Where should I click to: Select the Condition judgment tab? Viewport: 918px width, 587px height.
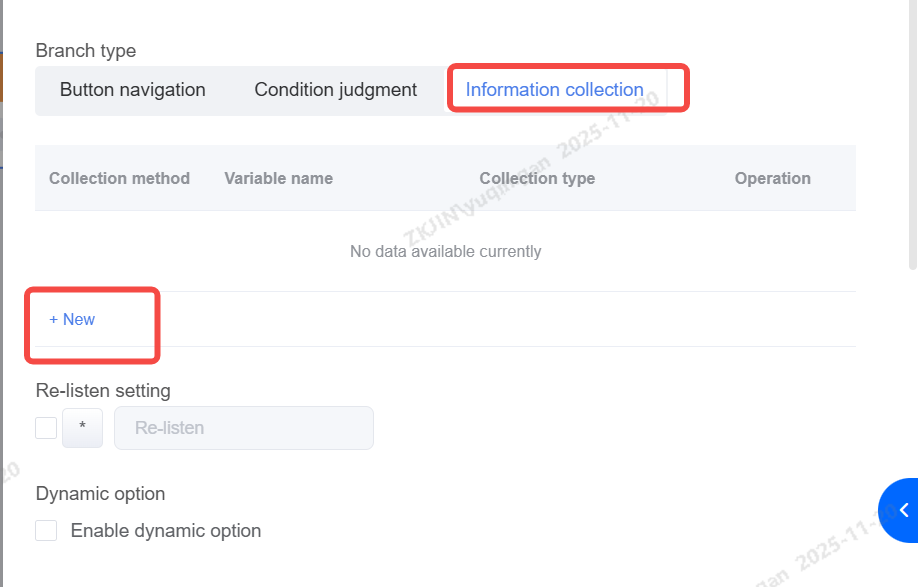pyautogui.click(x=335, y=90)
